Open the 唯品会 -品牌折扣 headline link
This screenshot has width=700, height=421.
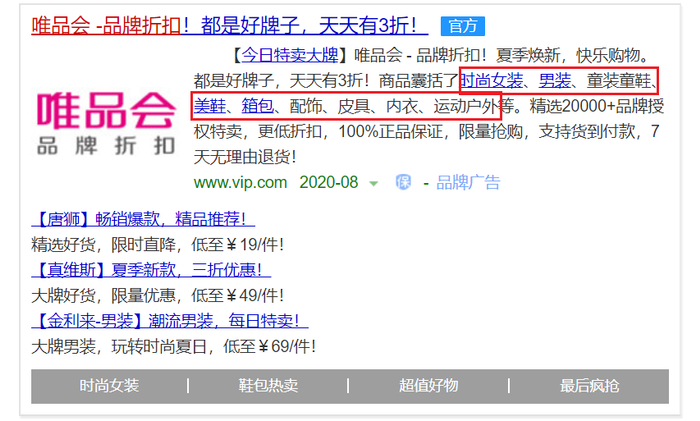pos(229,25)
